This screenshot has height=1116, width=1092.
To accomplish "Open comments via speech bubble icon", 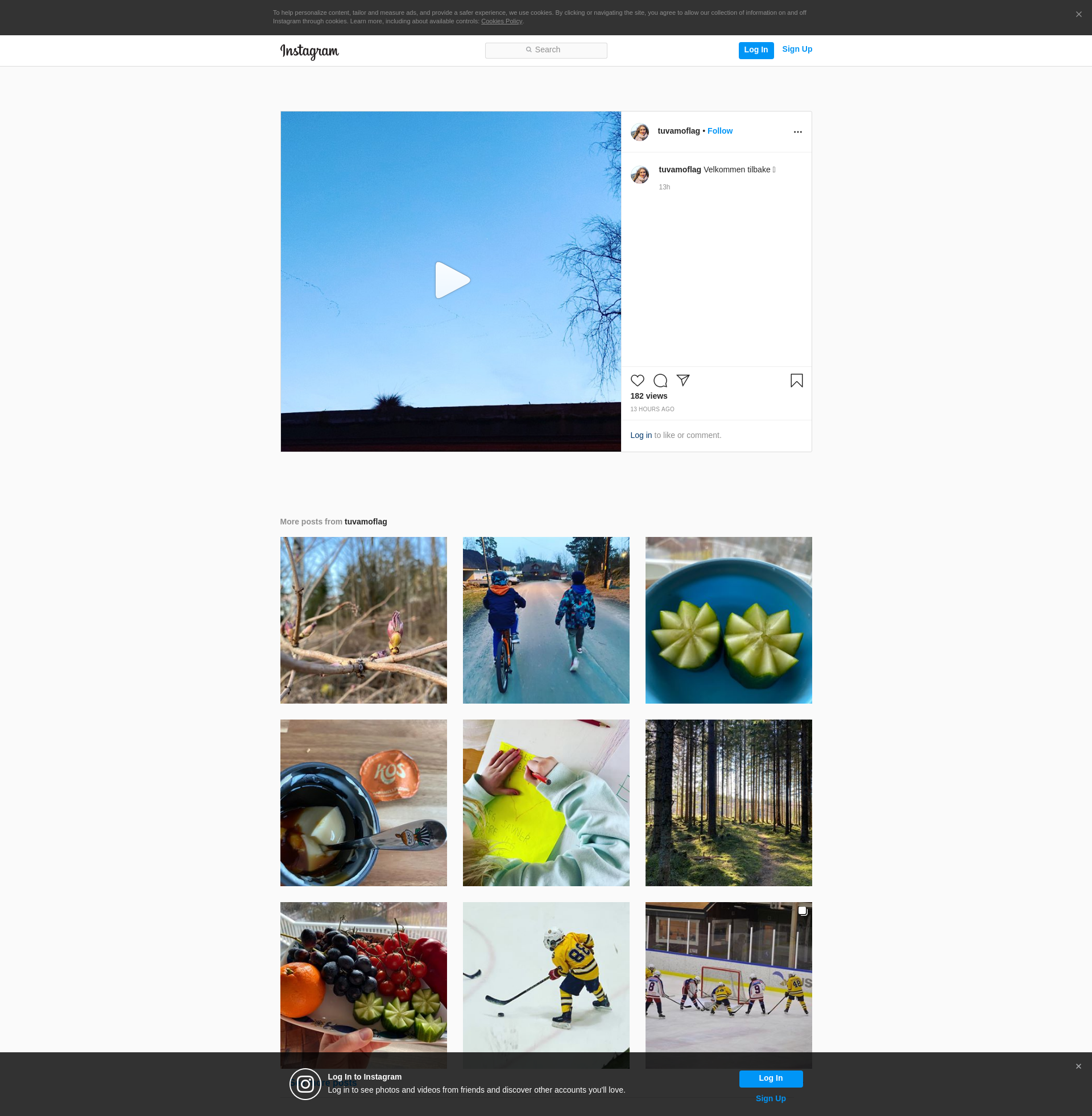I will coord(660,380).
